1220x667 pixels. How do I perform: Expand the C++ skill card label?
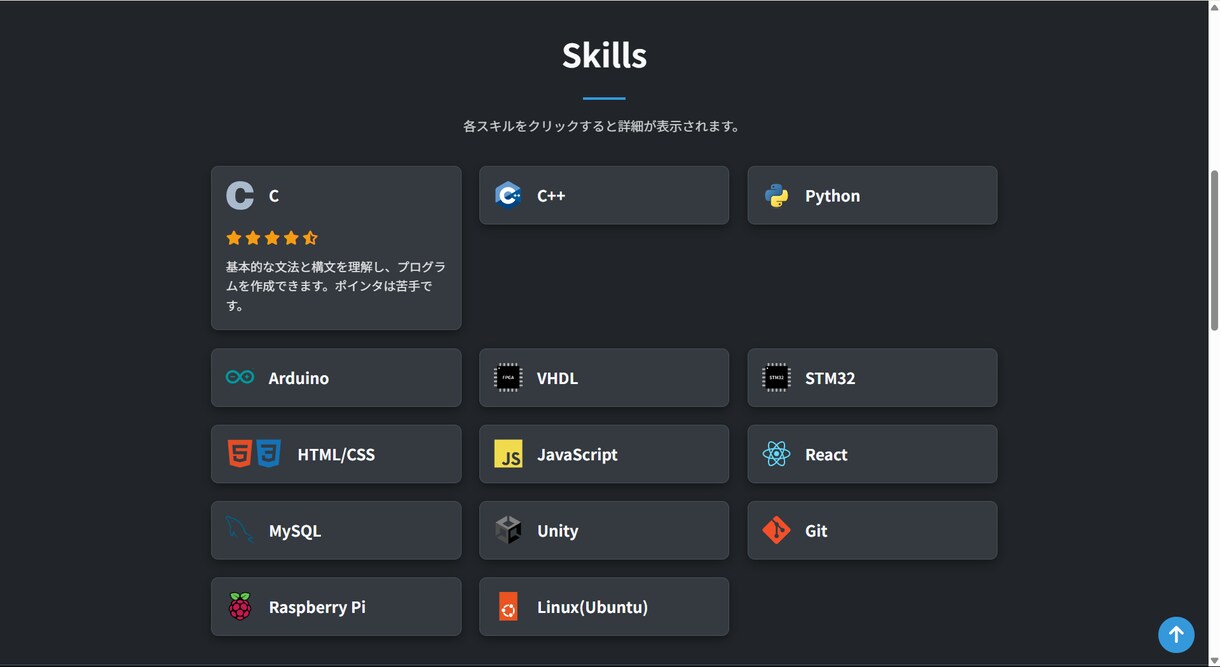551,196
